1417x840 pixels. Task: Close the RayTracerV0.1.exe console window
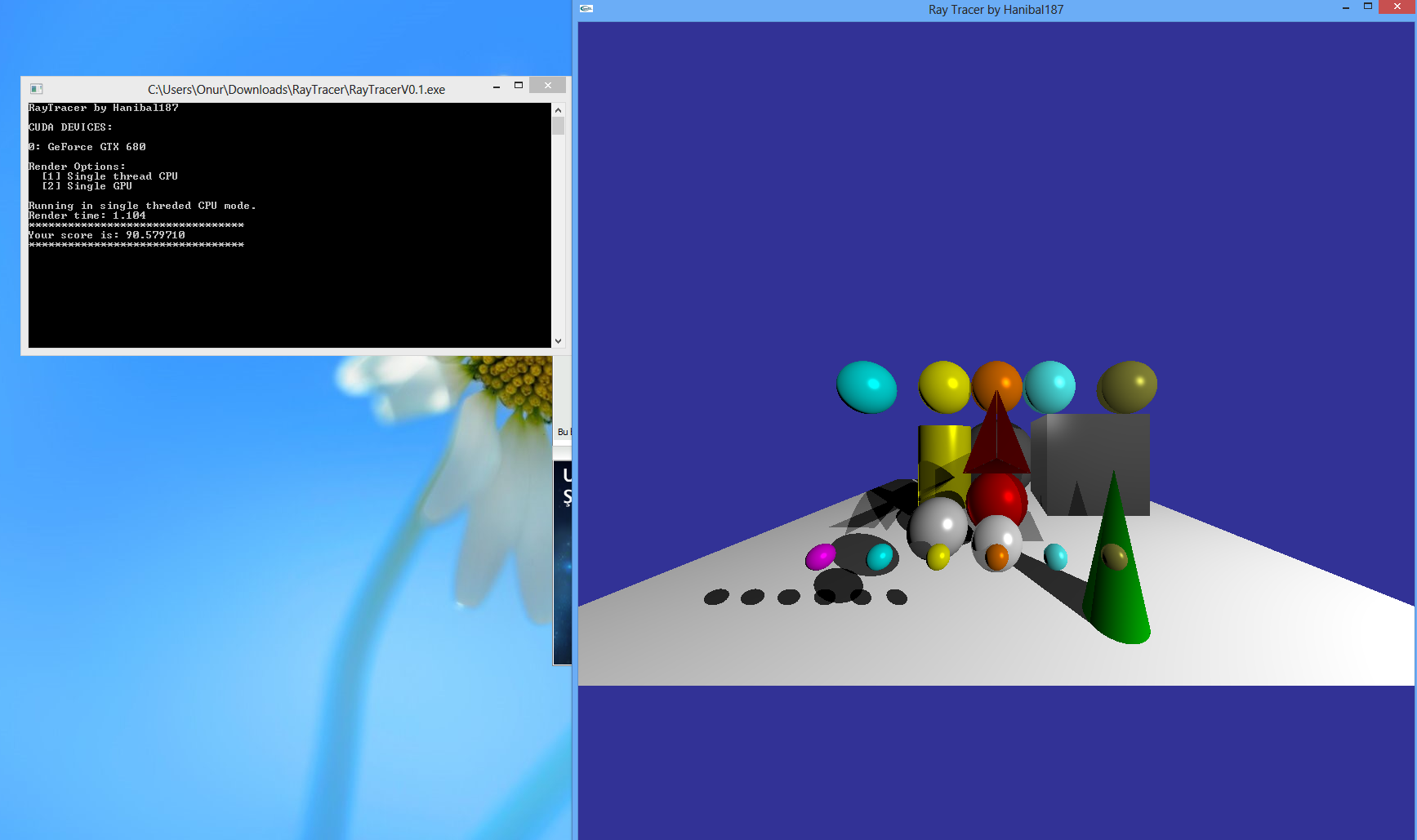tap(547, 86)
